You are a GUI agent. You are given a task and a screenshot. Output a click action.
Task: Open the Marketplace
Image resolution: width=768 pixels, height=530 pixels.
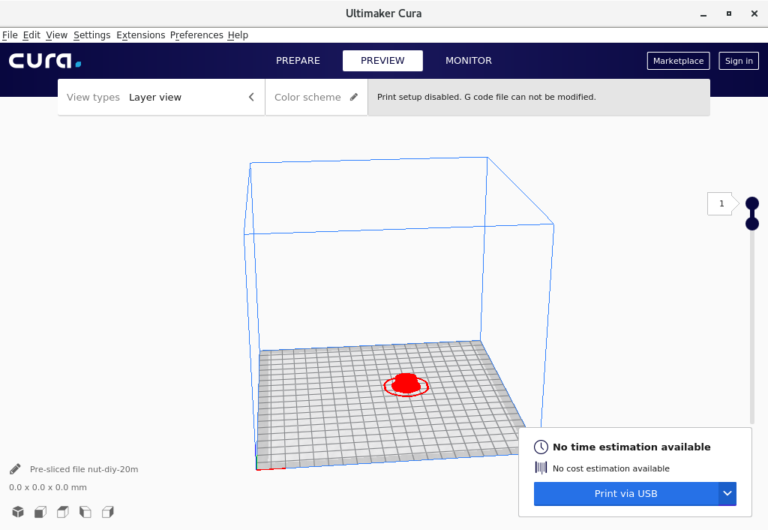[x=678, y=61]
